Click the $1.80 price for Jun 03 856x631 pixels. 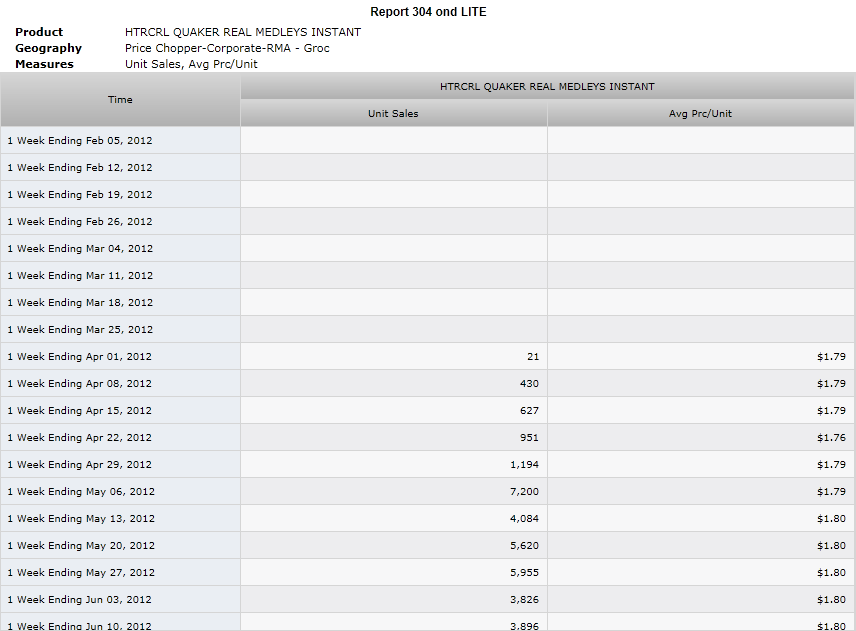(831, 600)
